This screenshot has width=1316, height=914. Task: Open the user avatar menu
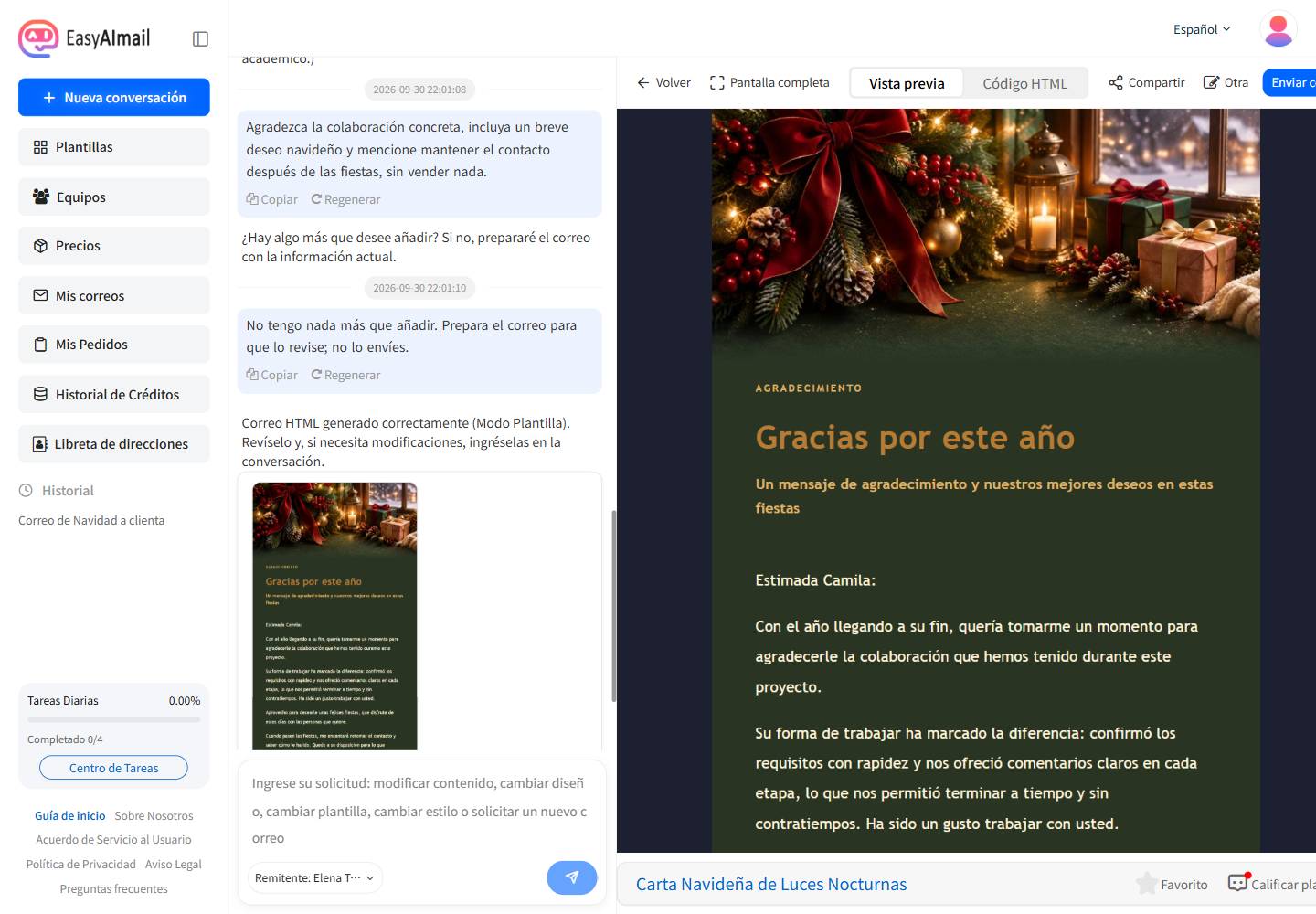coord(1279,29)
